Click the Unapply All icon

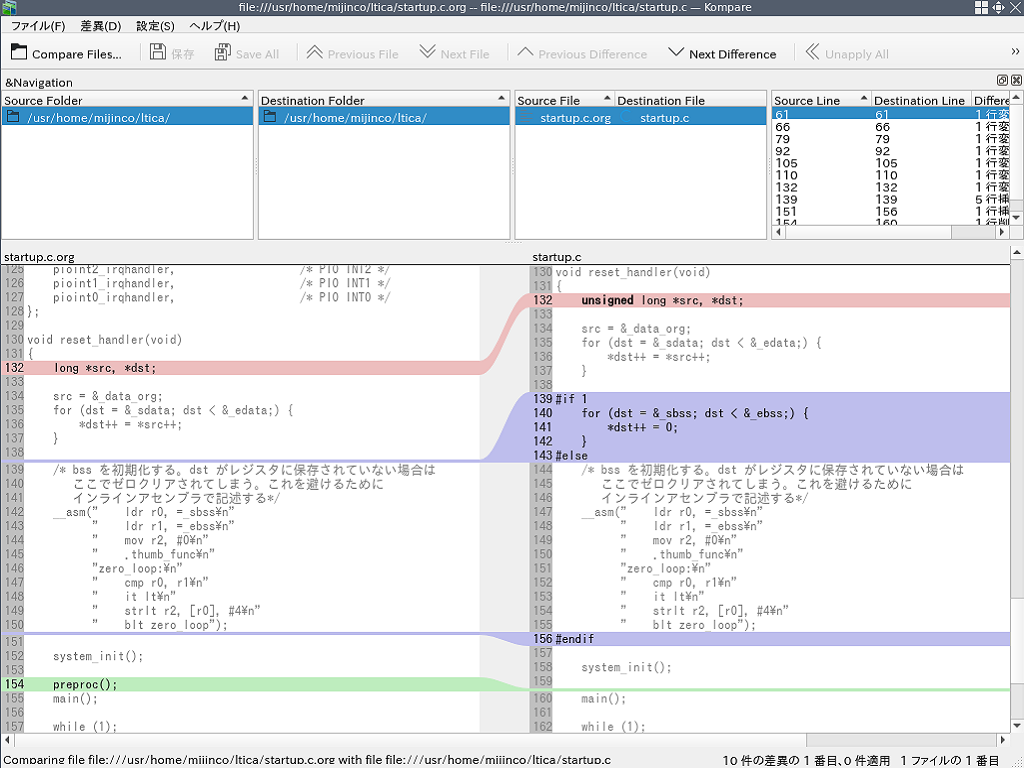tap(812, 52)
